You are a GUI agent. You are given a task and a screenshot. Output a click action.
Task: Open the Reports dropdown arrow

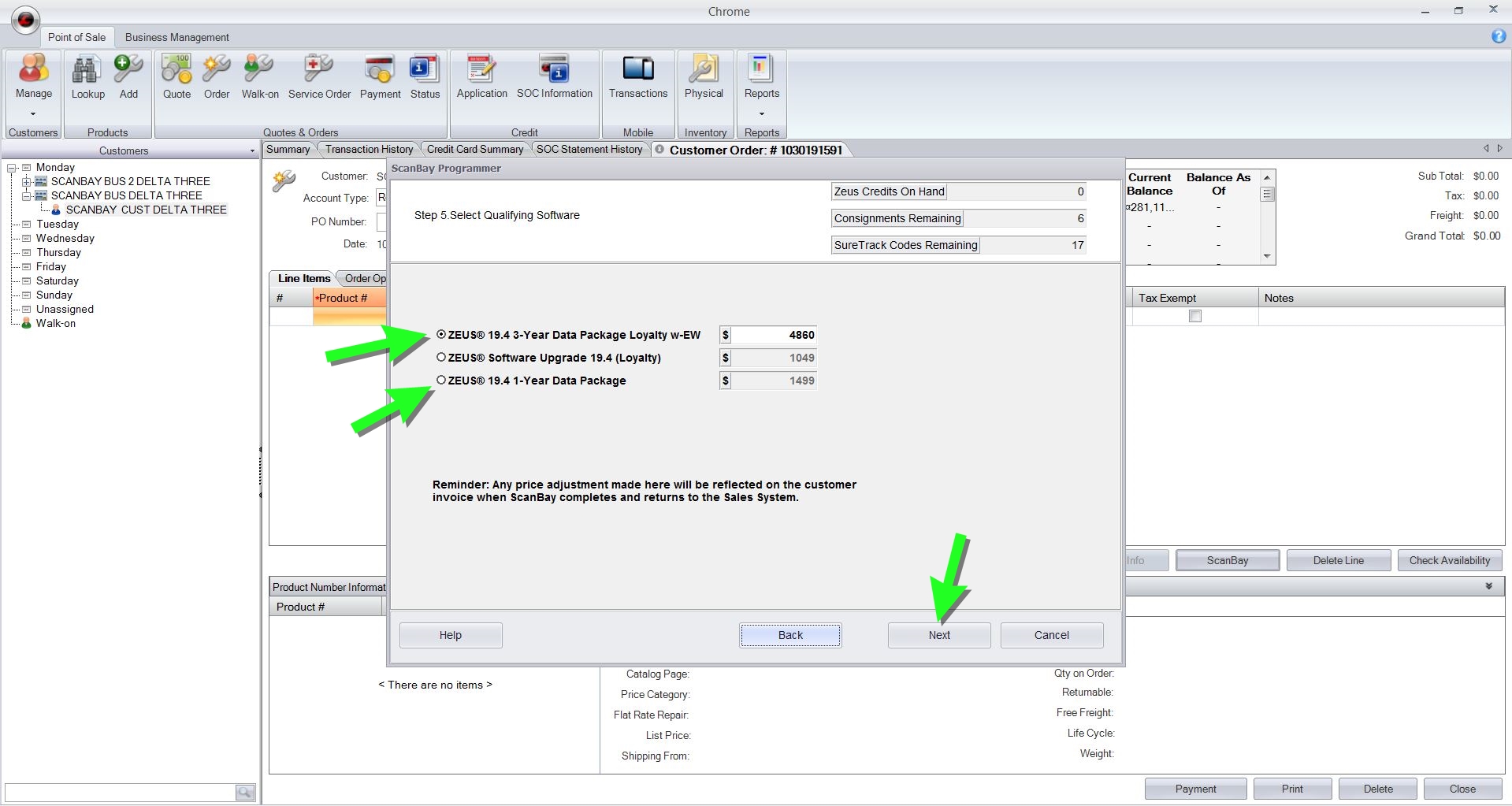coord(761,113)
